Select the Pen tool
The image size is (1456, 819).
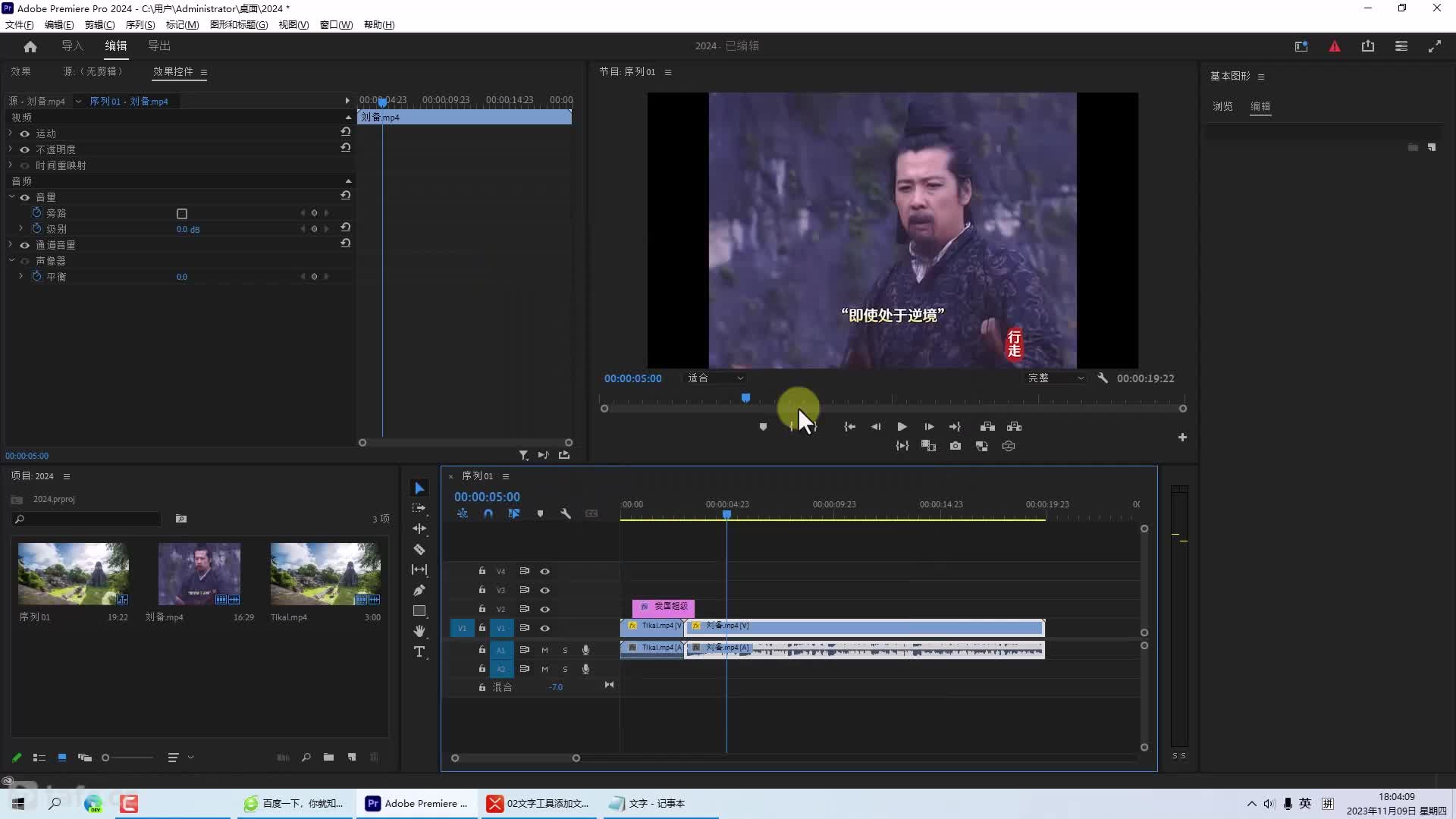click(419, 590)
